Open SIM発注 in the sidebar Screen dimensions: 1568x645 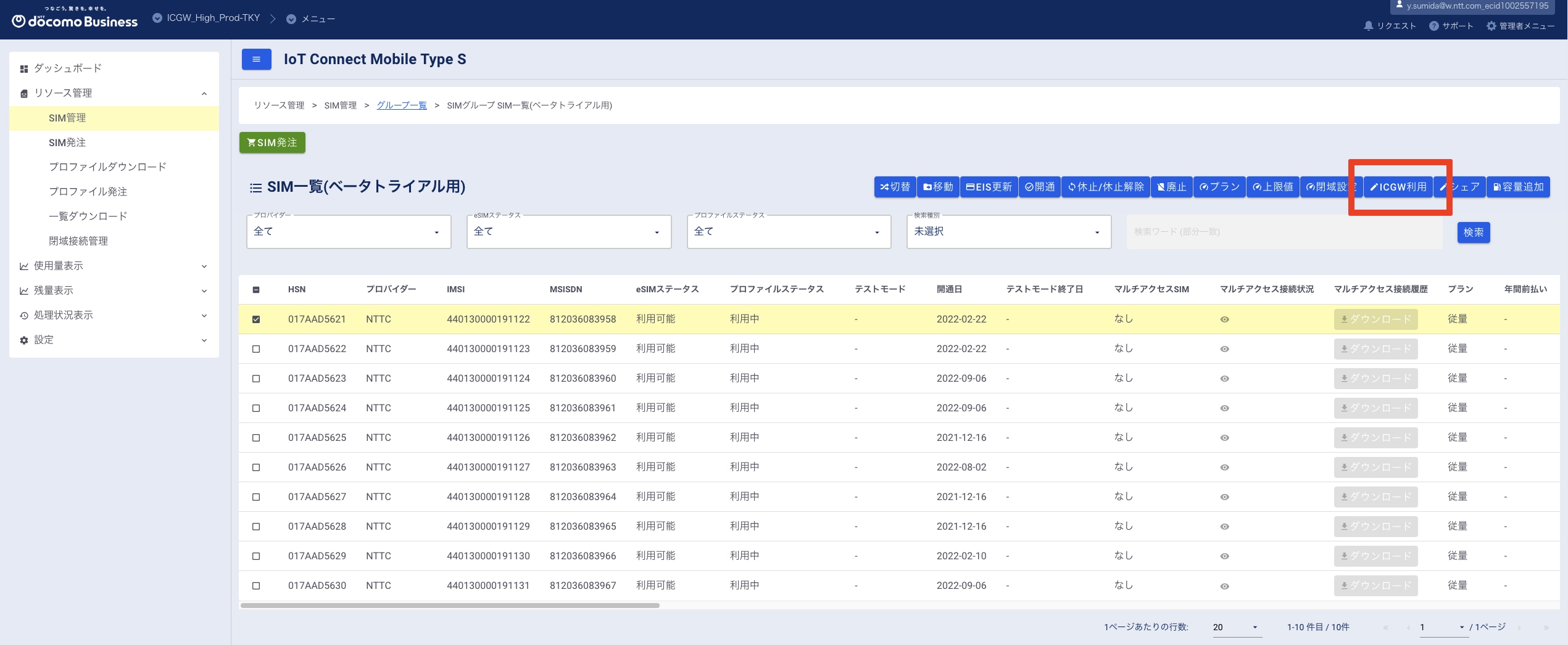[114, 142]
